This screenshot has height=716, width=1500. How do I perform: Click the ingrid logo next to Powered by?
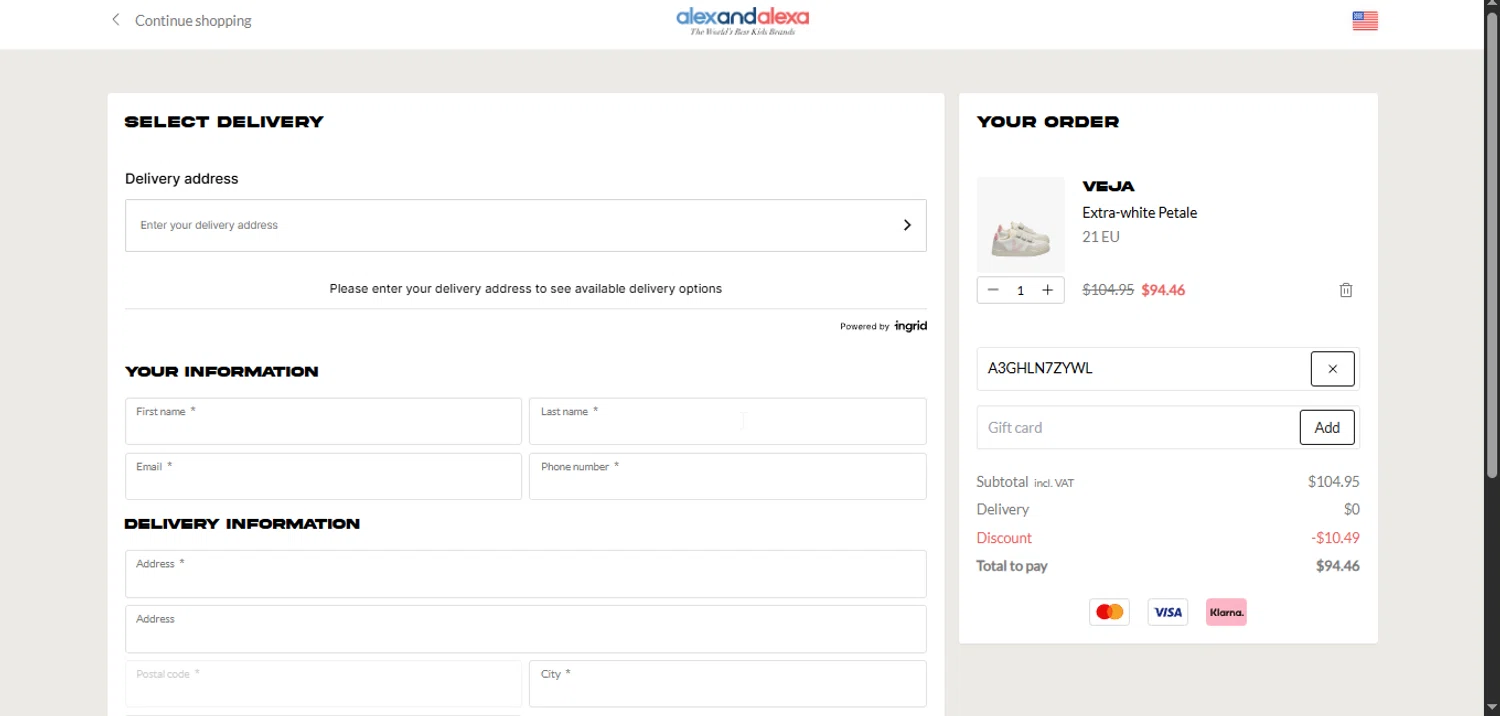(911, 326)
